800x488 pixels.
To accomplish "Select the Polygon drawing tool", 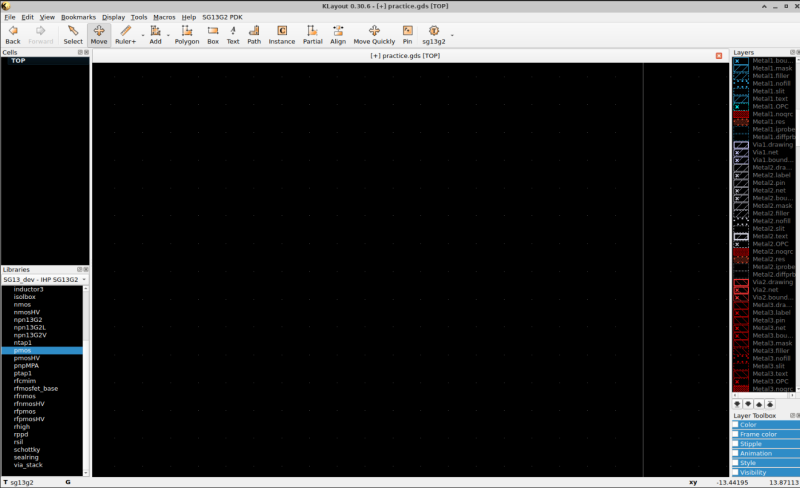I will (x=187, y=35).
